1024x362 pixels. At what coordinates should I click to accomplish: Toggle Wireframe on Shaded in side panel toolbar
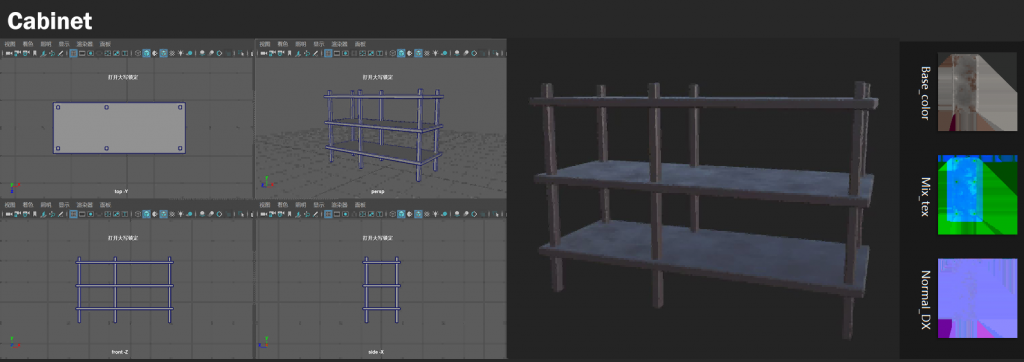tap(419, 214)
